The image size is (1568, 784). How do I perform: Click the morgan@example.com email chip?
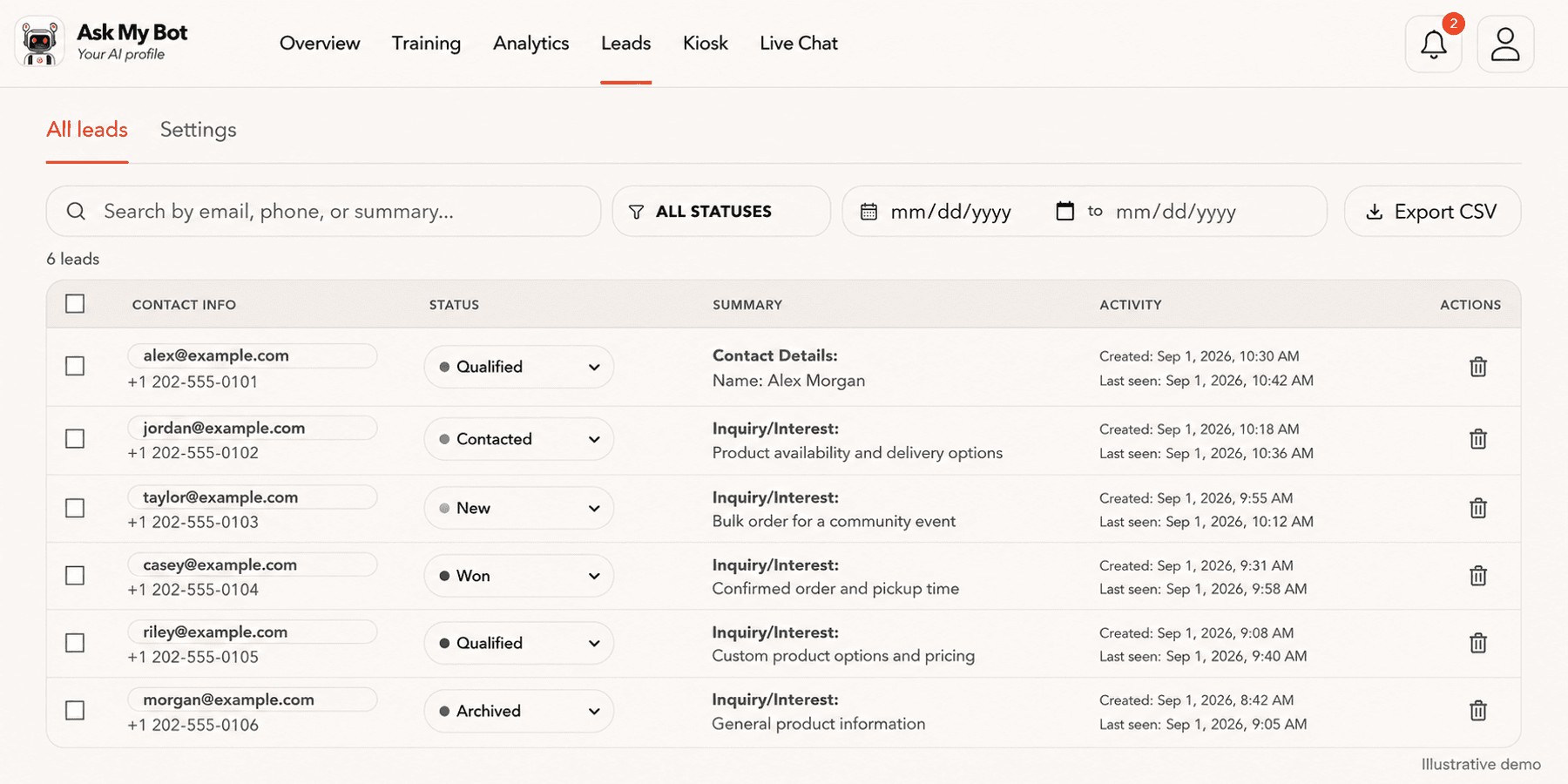[x=253, y=700]
